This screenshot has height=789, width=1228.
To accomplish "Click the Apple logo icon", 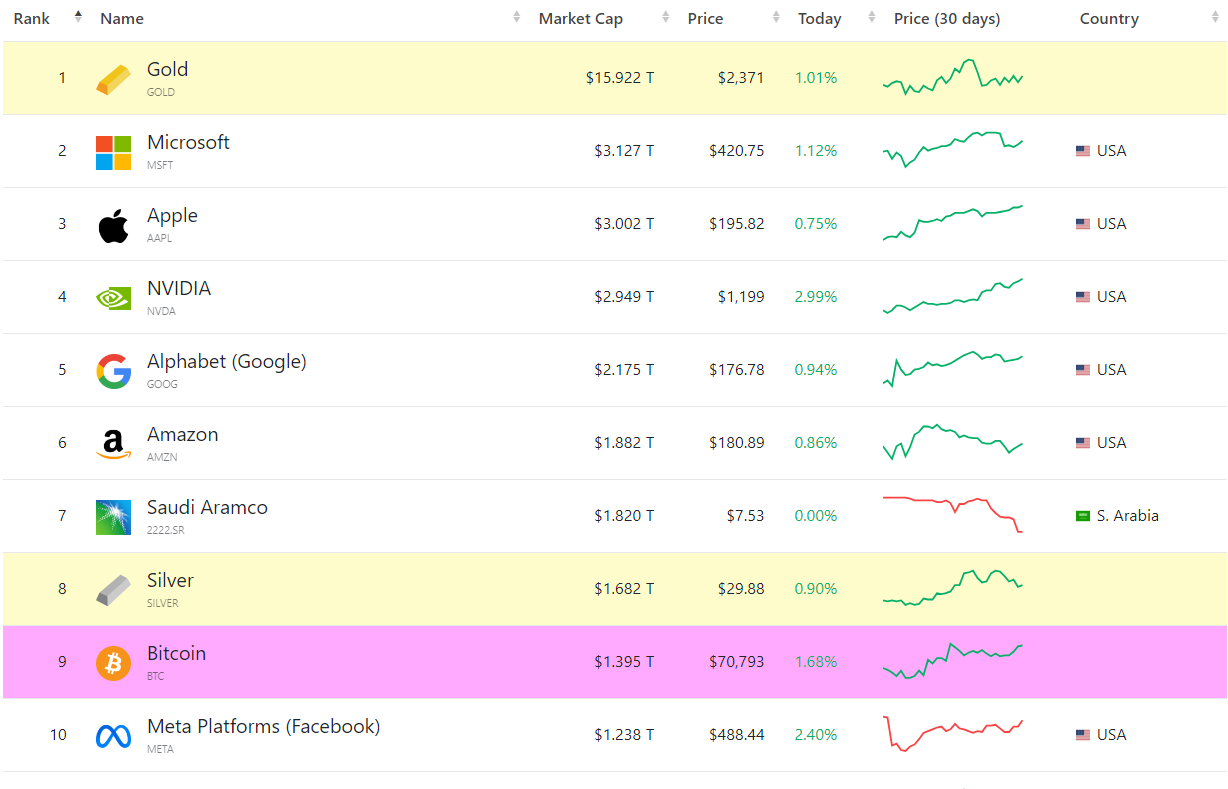I will coord(113,225).
